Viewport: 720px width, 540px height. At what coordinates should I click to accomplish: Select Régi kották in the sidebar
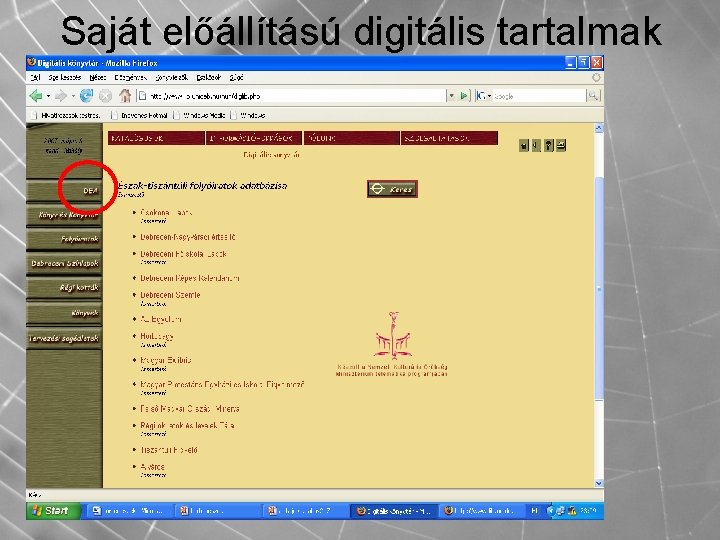click(64, 288)
